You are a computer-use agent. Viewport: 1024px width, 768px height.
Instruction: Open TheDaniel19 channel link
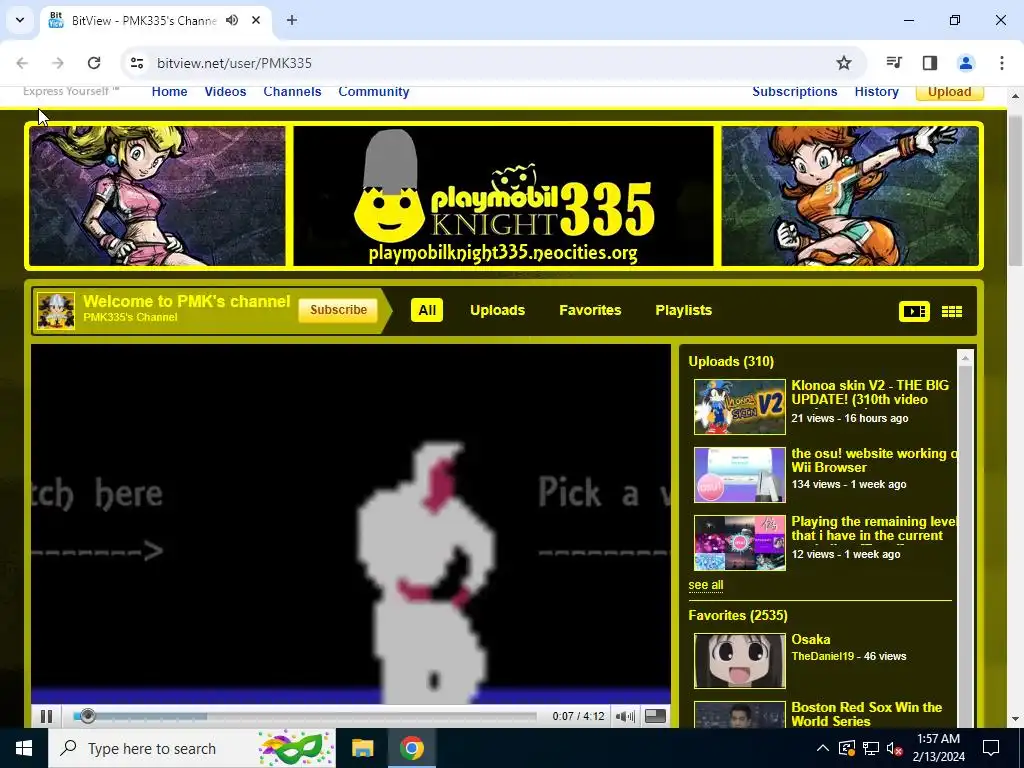[823, 656]
